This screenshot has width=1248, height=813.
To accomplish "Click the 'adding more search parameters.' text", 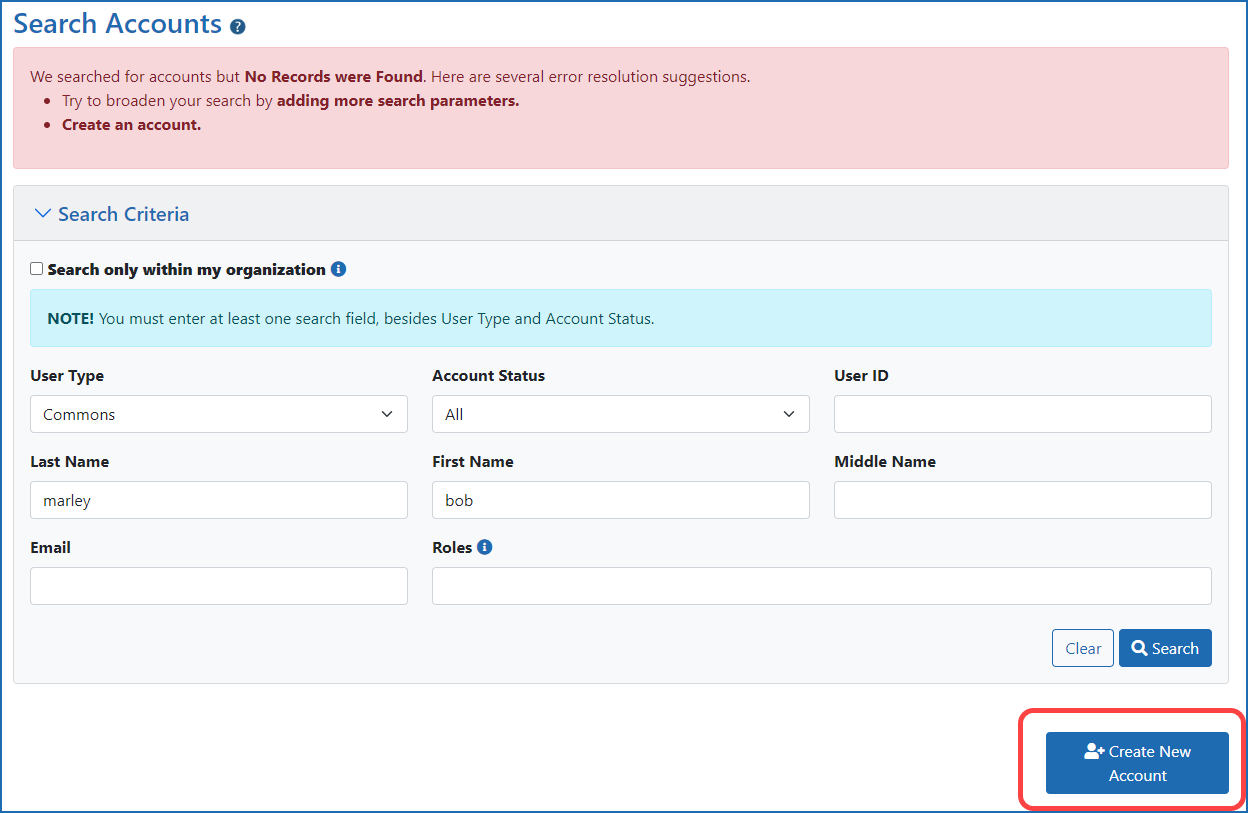I will click(398, 101).
